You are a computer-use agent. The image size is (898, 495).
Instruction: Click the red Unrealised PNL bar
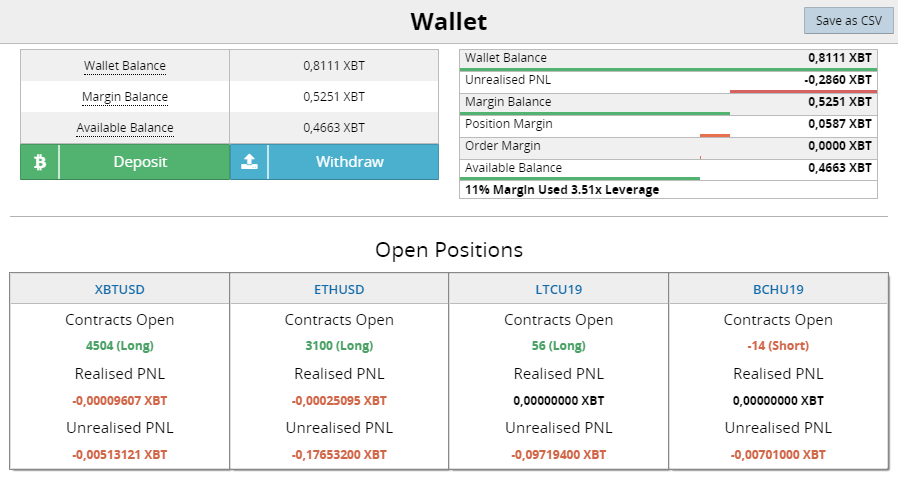(x=804, y=92)
